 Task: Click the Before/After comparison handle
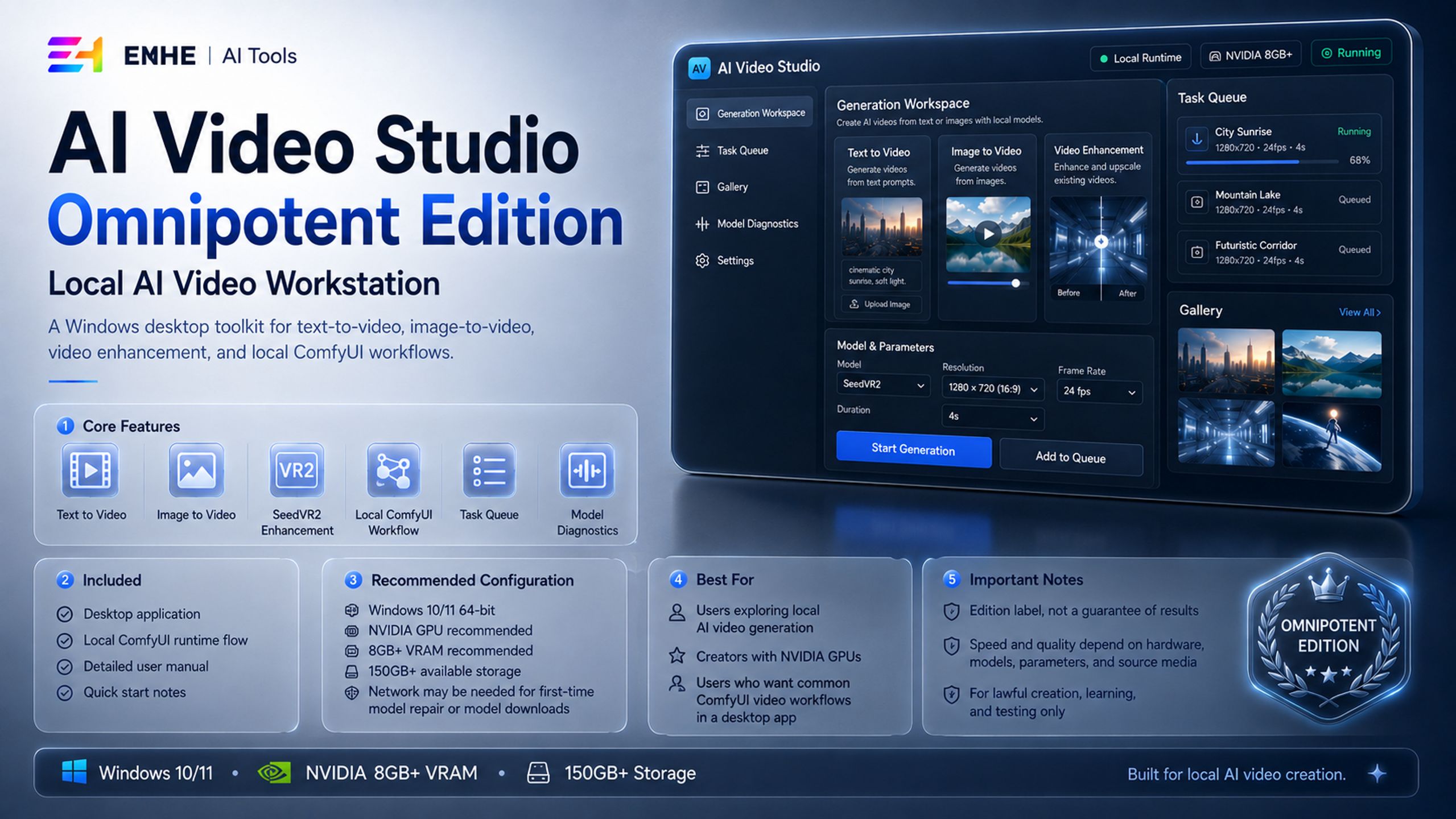(x=1101, y=242)
